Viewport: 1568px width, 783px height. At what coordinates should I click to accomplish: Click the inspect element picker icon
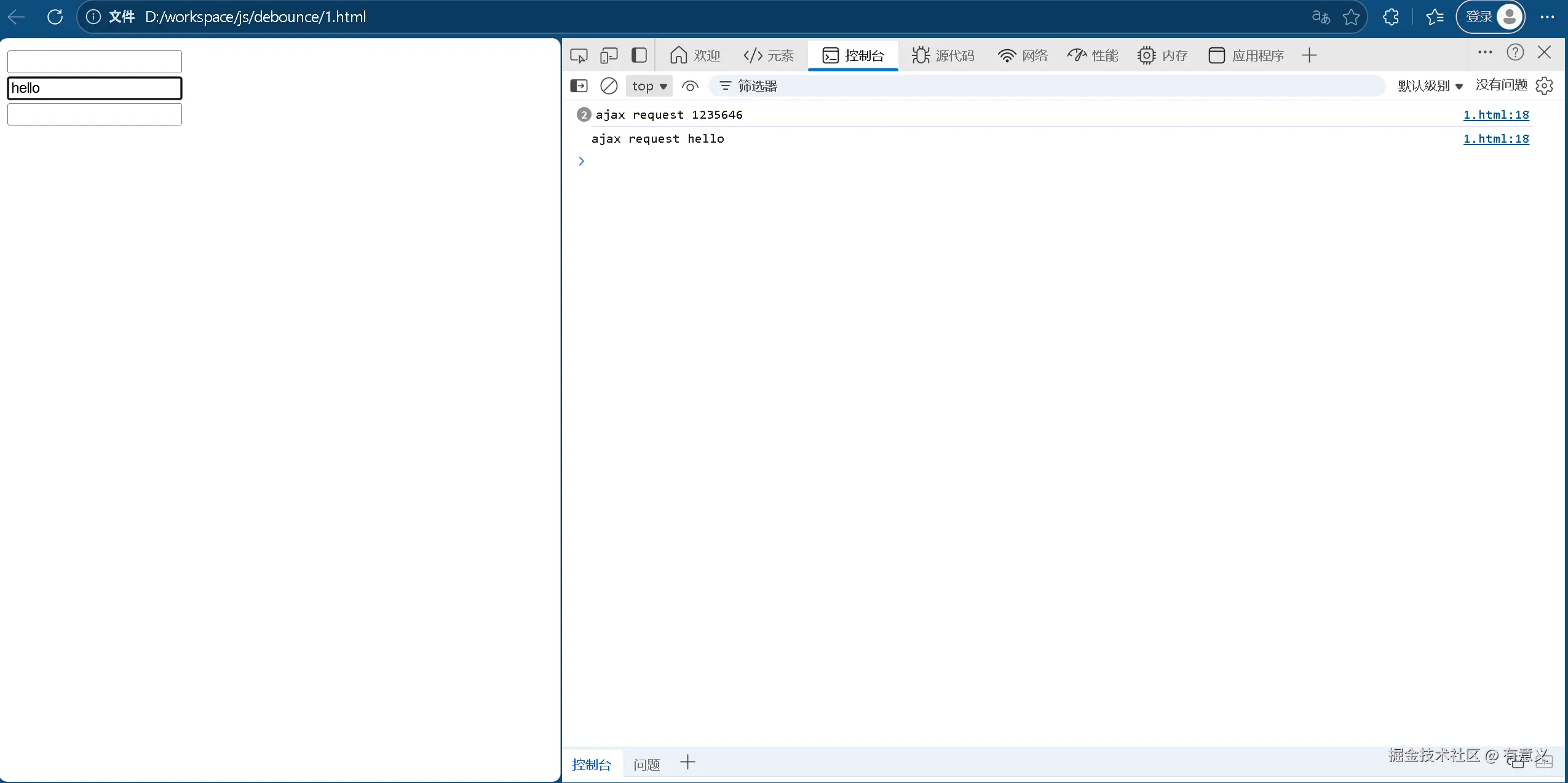click(579, 55)
